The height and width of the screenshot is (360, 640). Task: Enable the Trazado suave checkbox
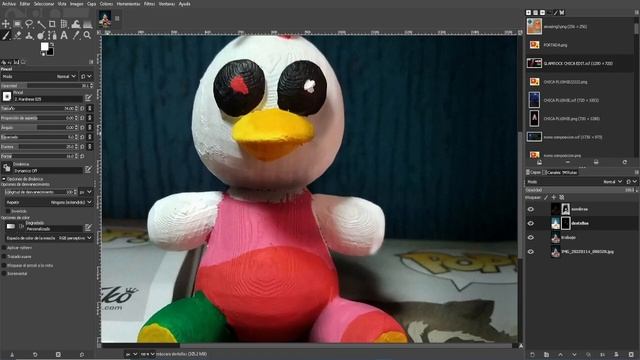(4, 257)
